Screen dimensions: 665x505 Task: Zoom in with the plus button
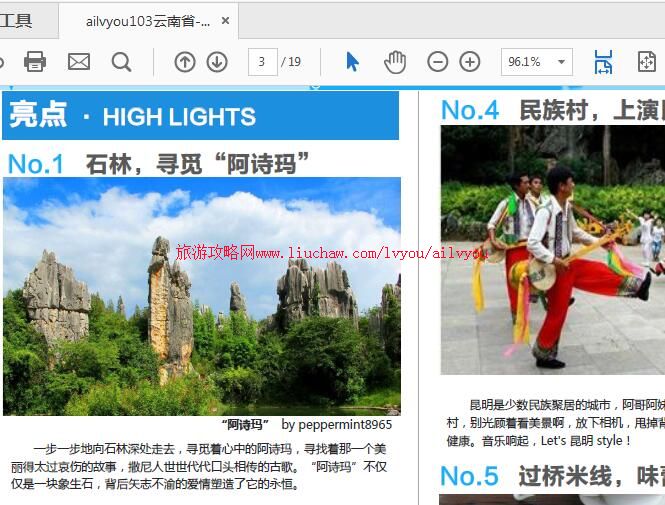(470, 62)
